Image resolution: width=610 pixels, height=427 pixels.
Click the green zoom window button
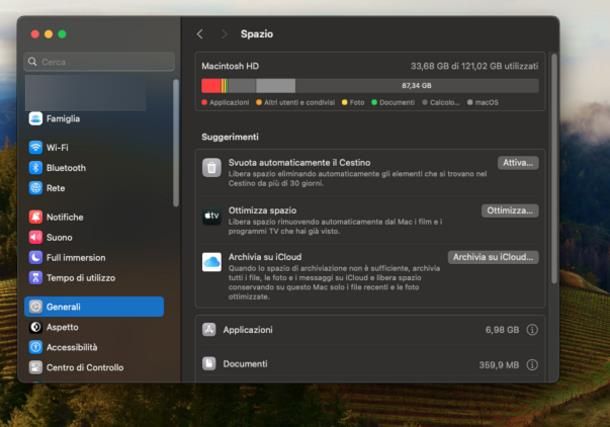[x=62, y=34]
